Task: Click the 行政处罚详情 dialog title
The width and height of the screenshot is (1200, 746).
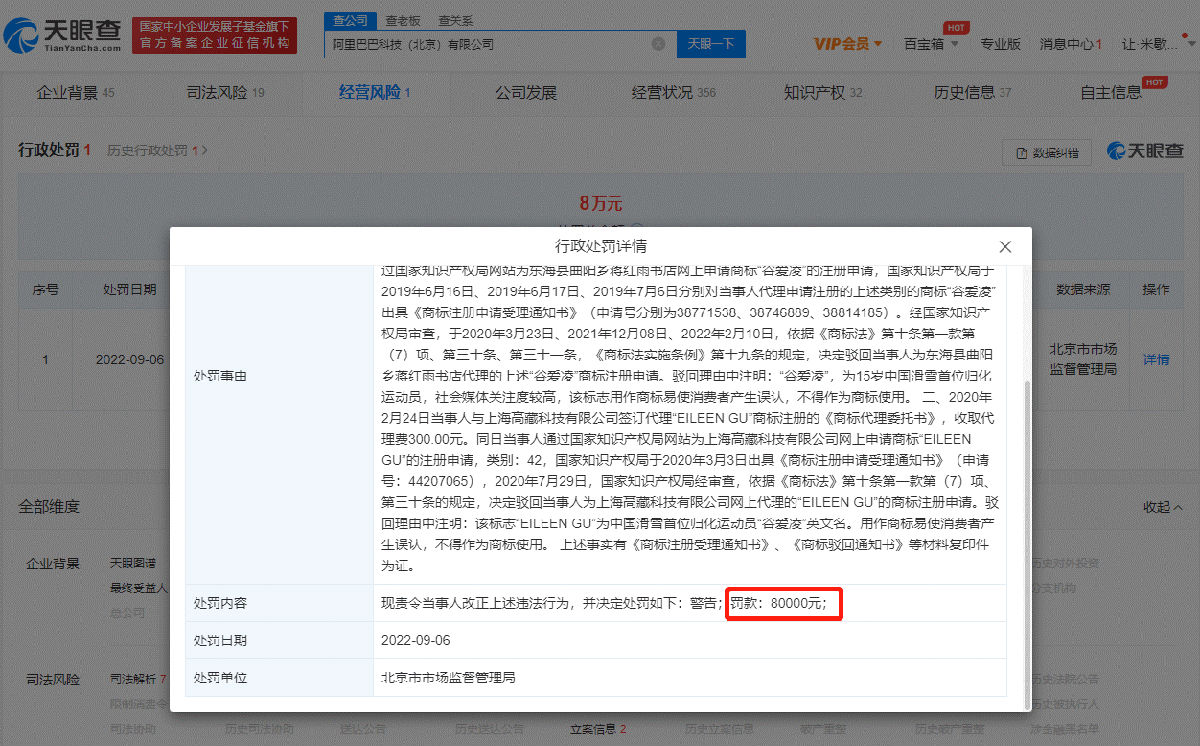Action: [601, 246]
